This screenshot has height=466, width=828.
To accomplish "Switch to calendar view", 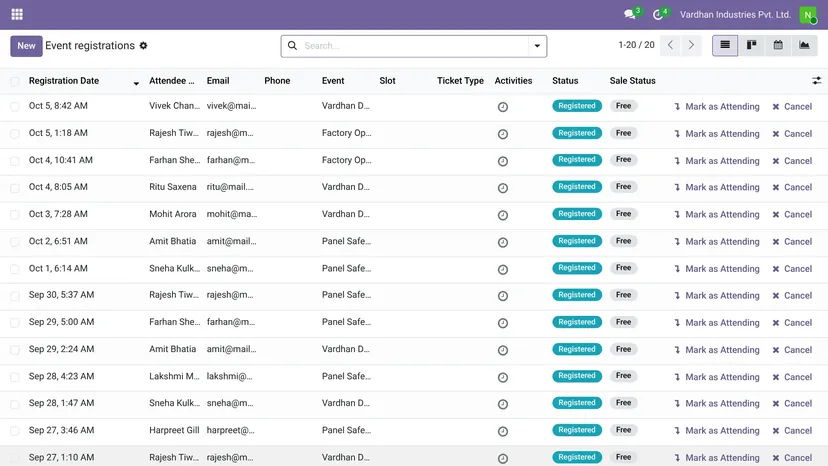I will (778, 45).
